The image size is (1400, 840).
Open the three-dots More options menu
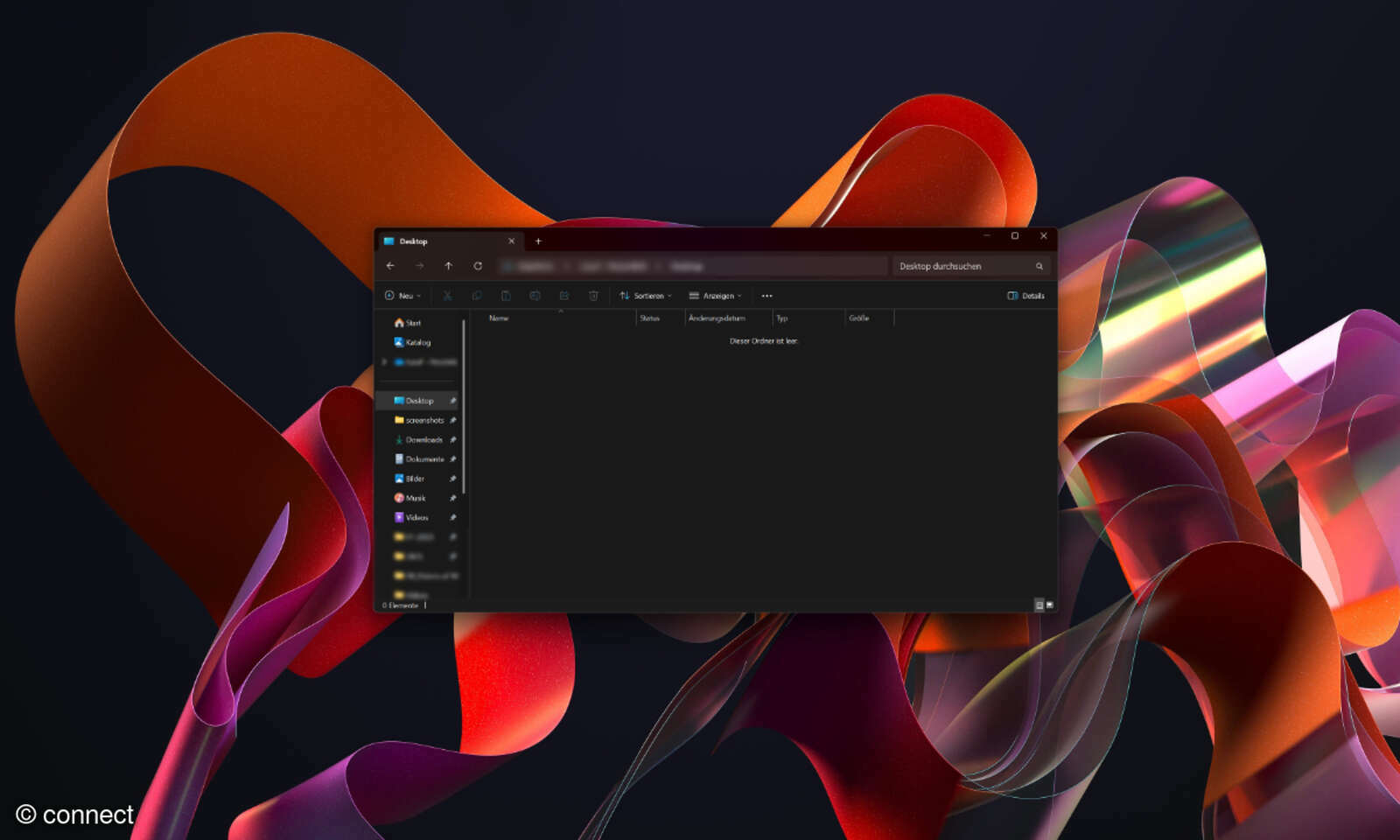click(766, 296)
